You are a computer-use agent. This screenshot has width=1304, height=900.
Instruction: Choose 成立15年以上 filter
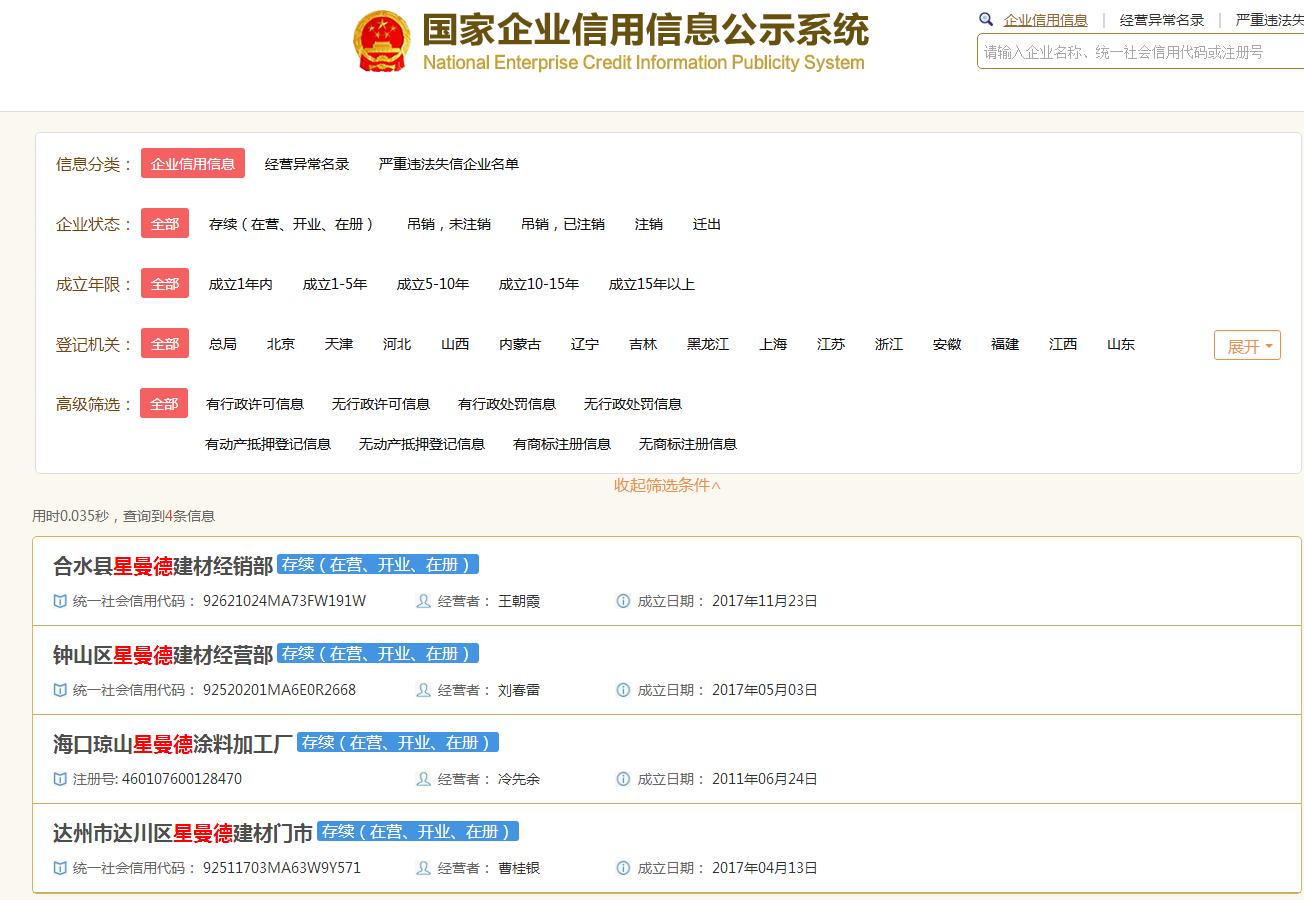click(652, 284)
